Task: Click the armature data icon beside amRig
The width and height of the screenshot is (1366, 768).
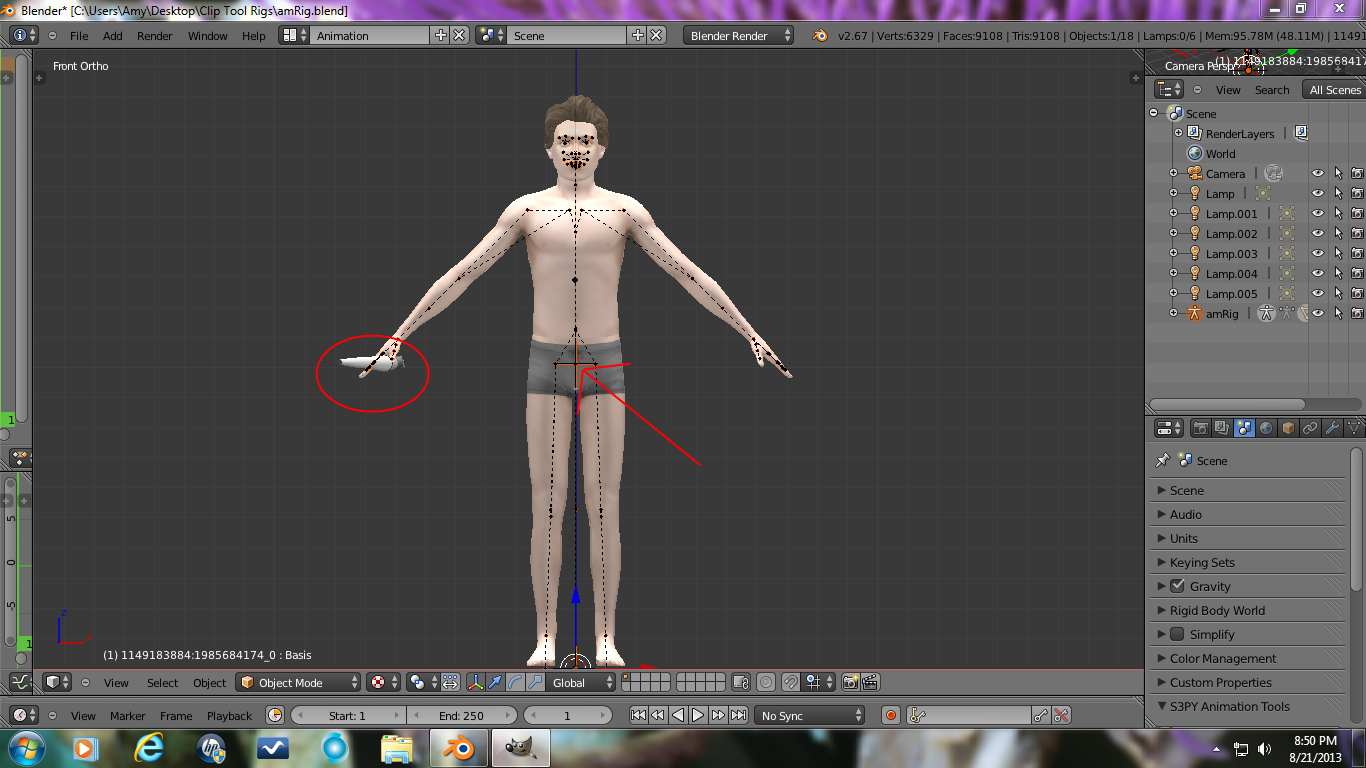Action: tap(1266, 313)
